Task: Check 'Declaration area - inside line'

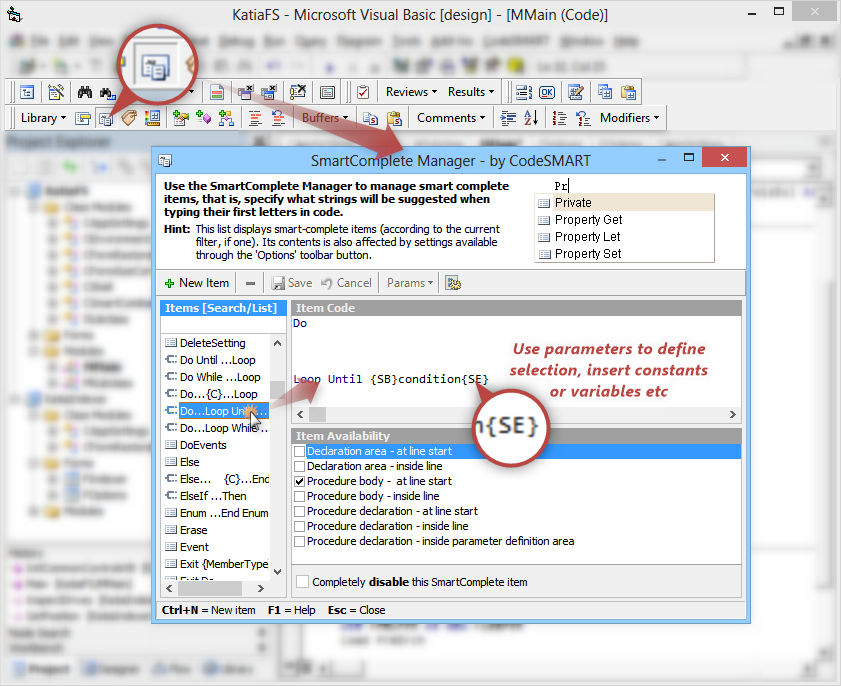Action: (x=300, y=467)
